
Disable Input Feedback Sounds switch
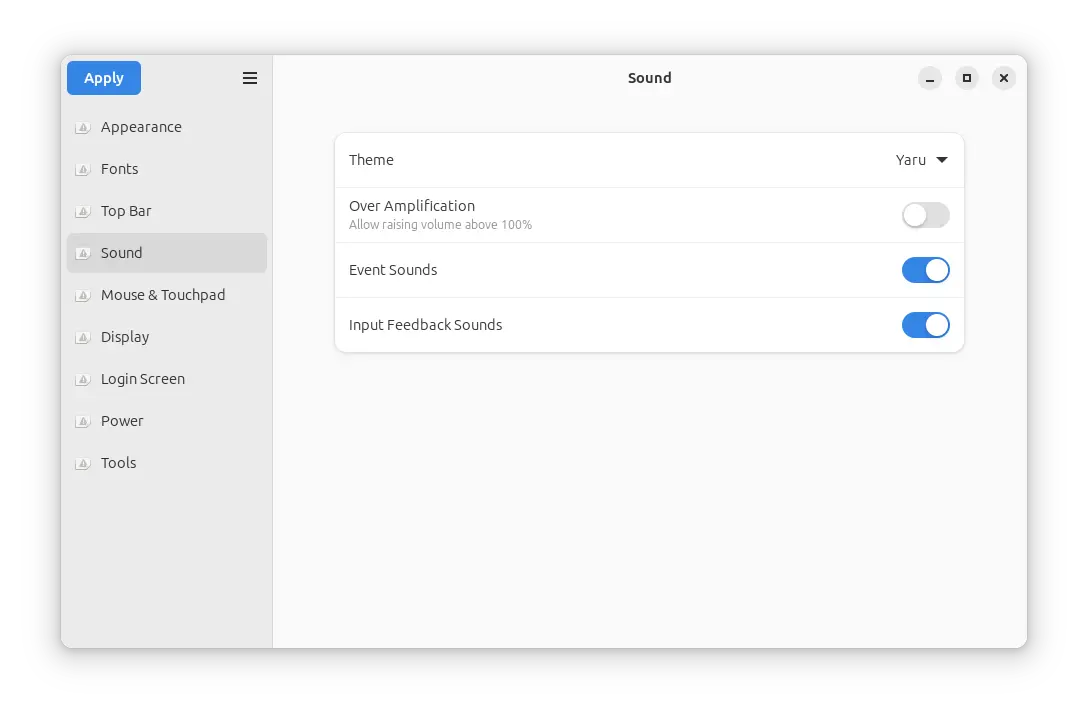pos(925,325)
